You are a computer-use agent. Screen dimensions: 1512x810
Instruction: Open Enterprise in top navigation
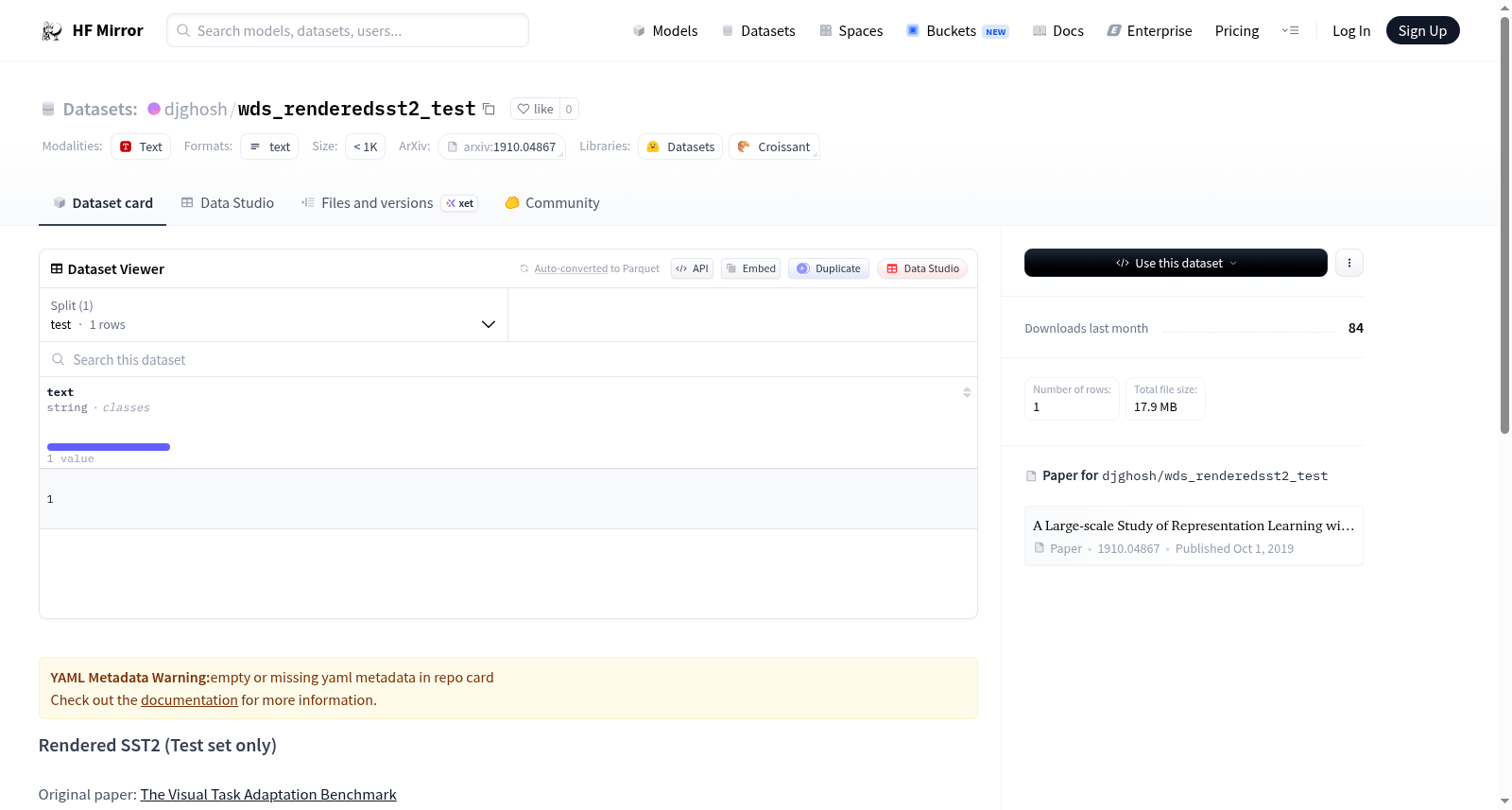pyautogui.click(x=1150, y=30)
